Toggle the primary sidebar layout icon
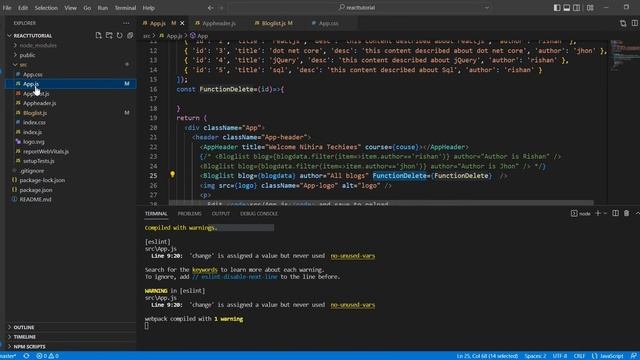The height and width of the screenshot is (360, 640). click(x=557, y=7)
